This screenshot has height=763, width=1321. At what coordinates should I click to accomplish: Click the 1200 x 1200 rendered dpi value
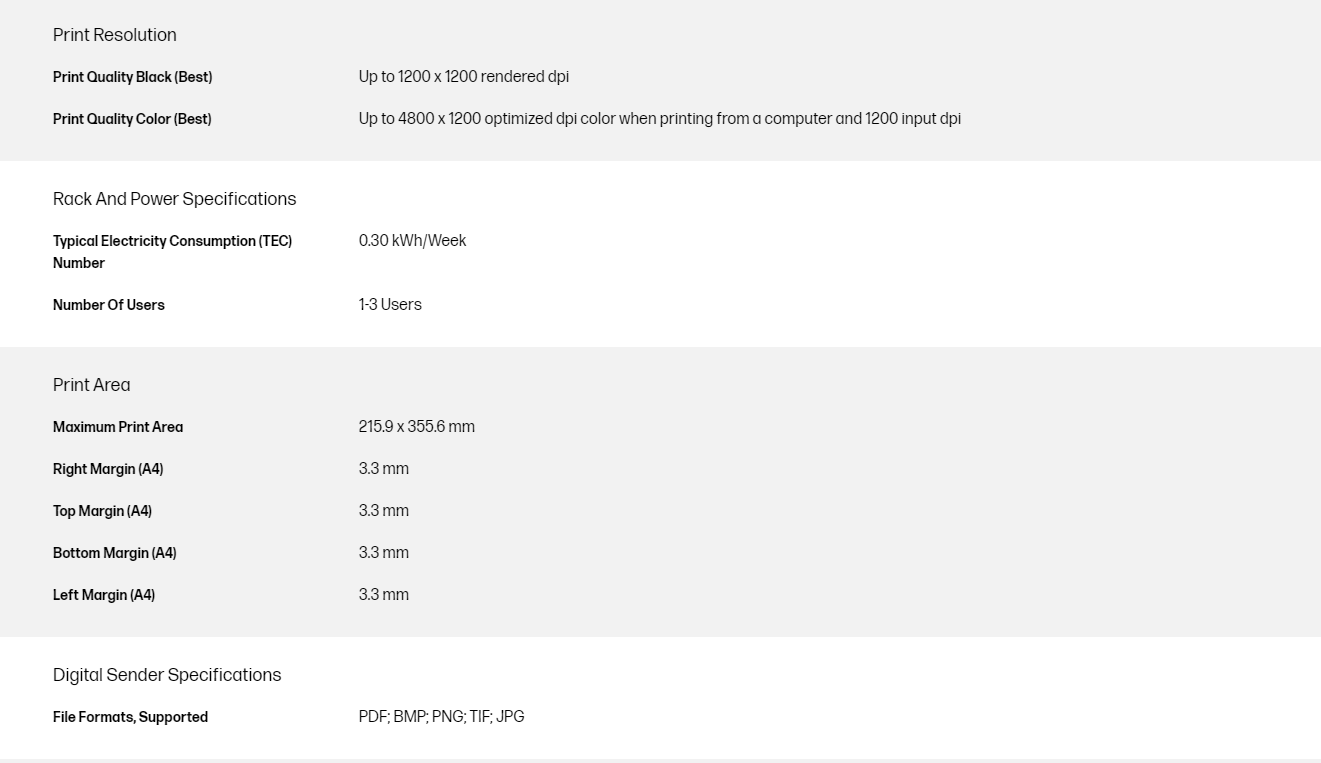[x=464, y=77]
